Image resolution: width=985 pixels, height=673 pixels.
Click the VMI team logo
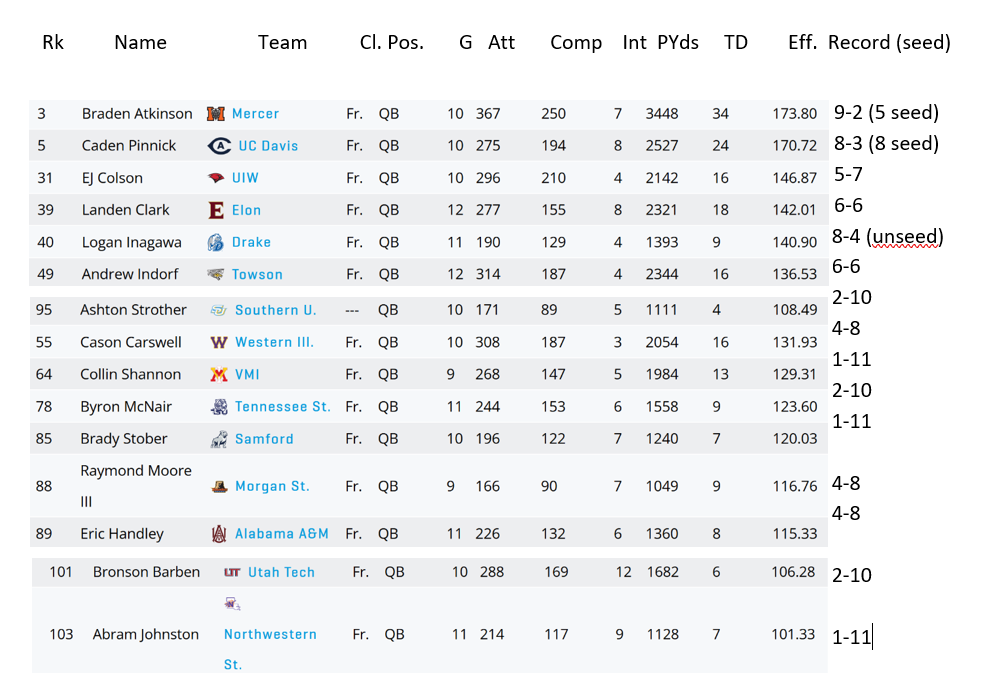(x=218, y=374)
